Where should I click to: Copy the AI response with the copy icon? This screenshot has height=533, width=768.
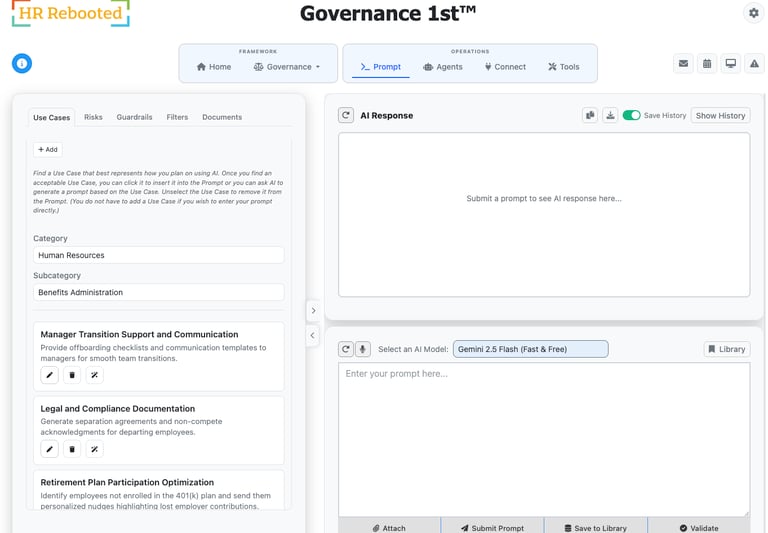click(x=590, y=115)
